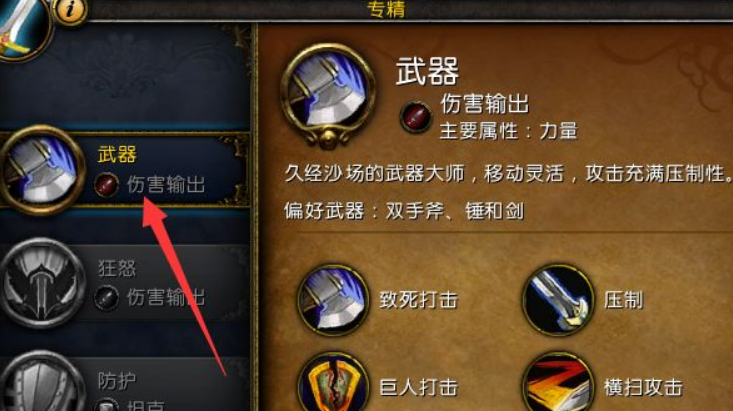Click the 致死打击 ability name
This screenshot has width=733, height=411.
[418, 300]
